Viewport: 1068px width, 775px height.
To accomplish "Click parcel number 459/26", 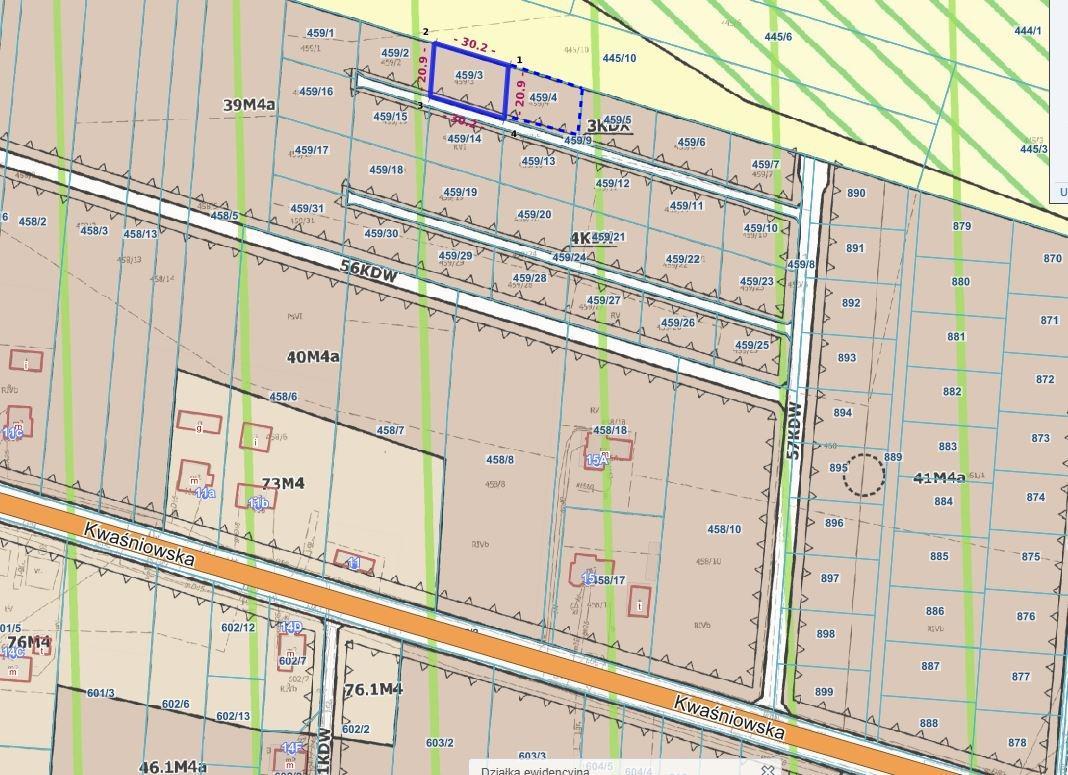I will [678, 322].
